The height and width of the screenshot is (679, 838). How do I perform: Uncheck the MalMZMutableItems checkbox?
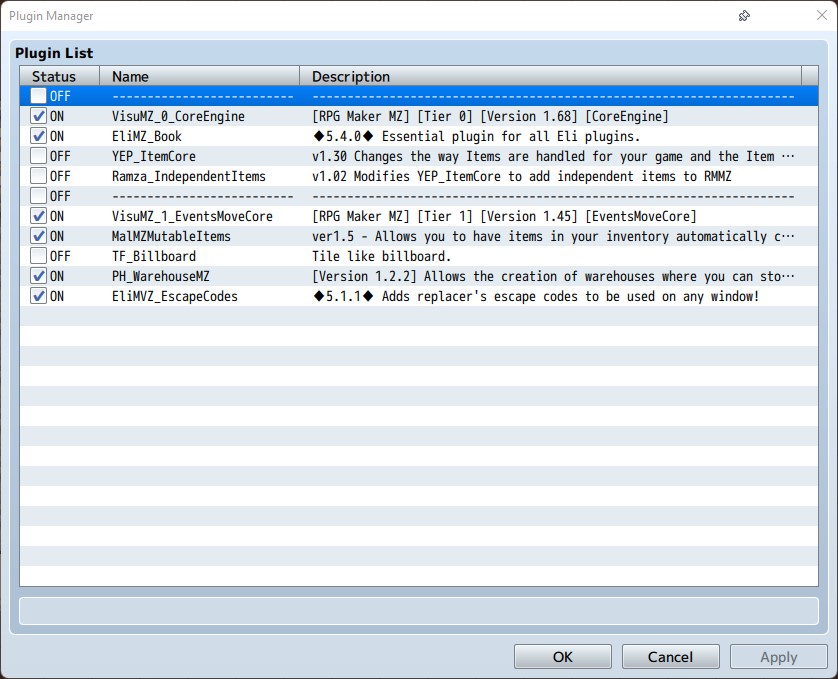click(38, 236)
